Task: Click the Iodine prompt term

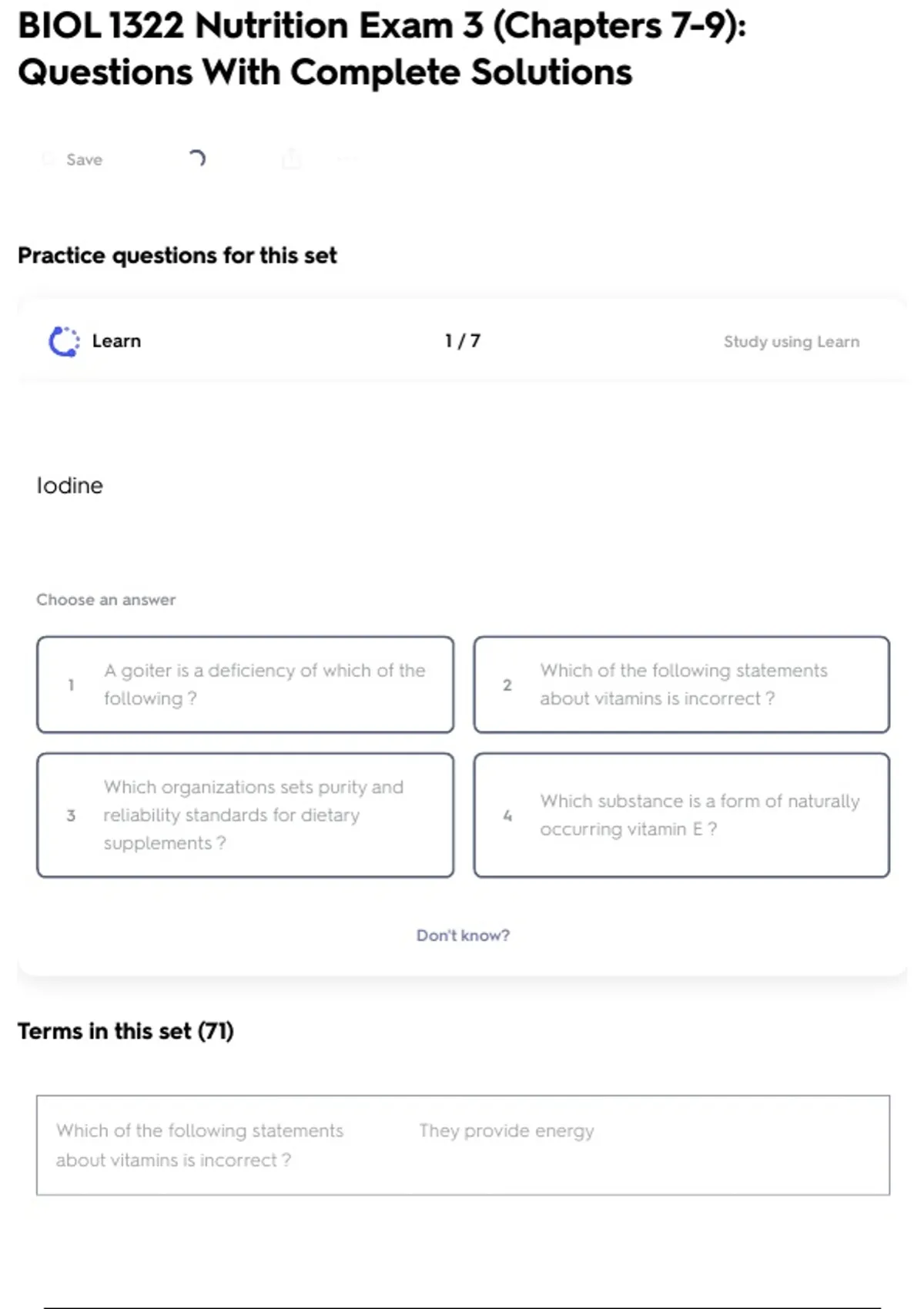Action: pyautogui.click(x=70, y=486)
